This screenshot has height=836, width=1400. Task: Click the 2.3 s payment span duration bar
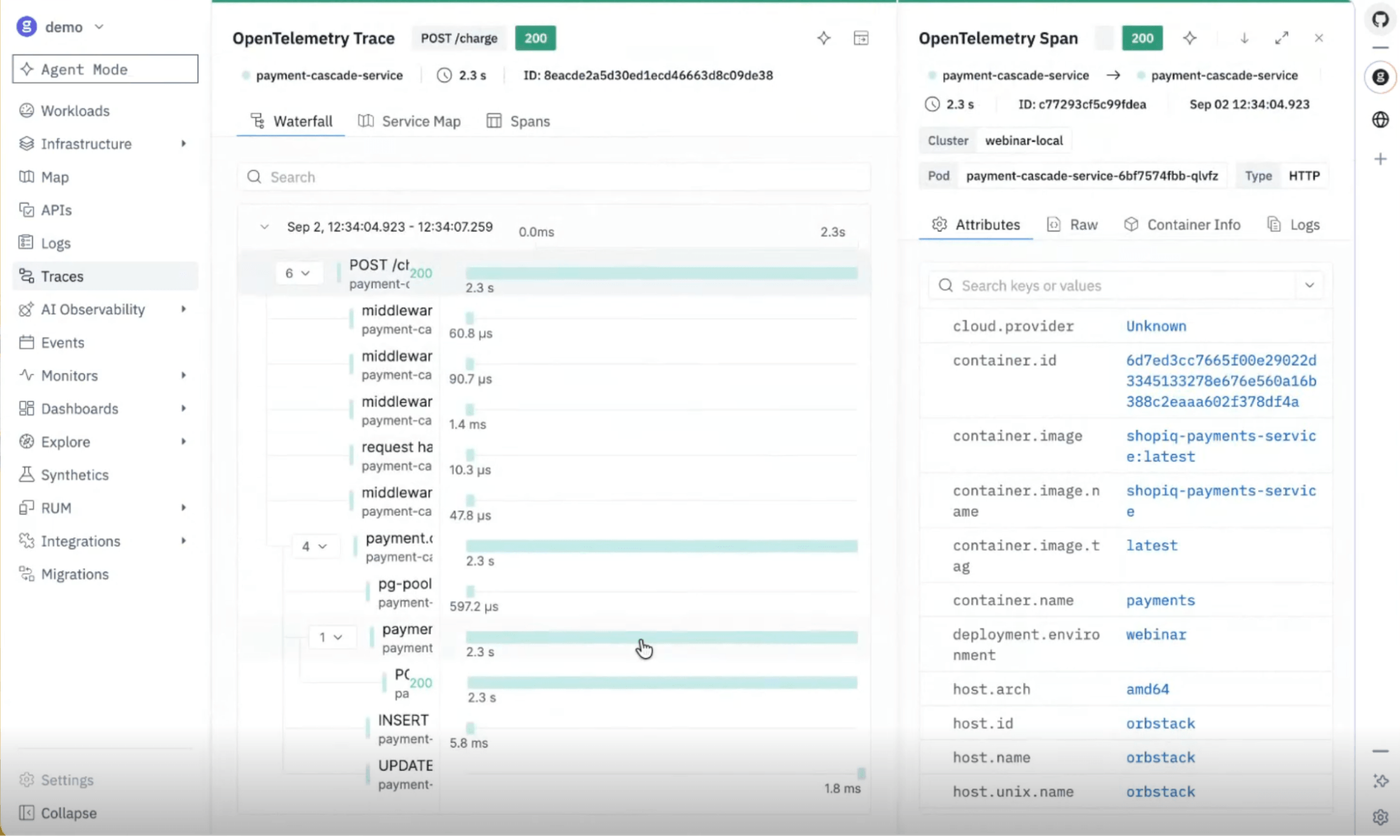pyautogui.click(x=662, y=637)
